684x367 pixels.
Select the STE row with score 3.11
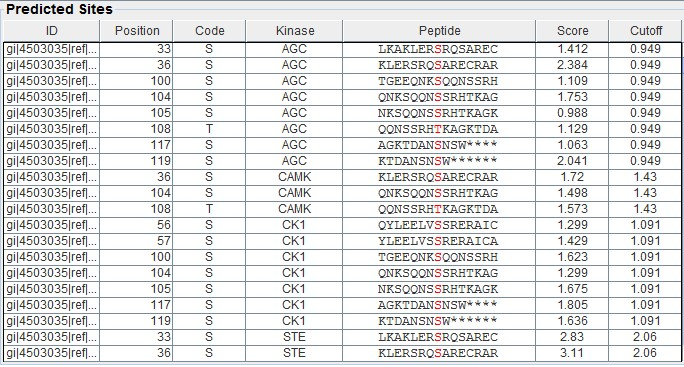pos(342,353)
